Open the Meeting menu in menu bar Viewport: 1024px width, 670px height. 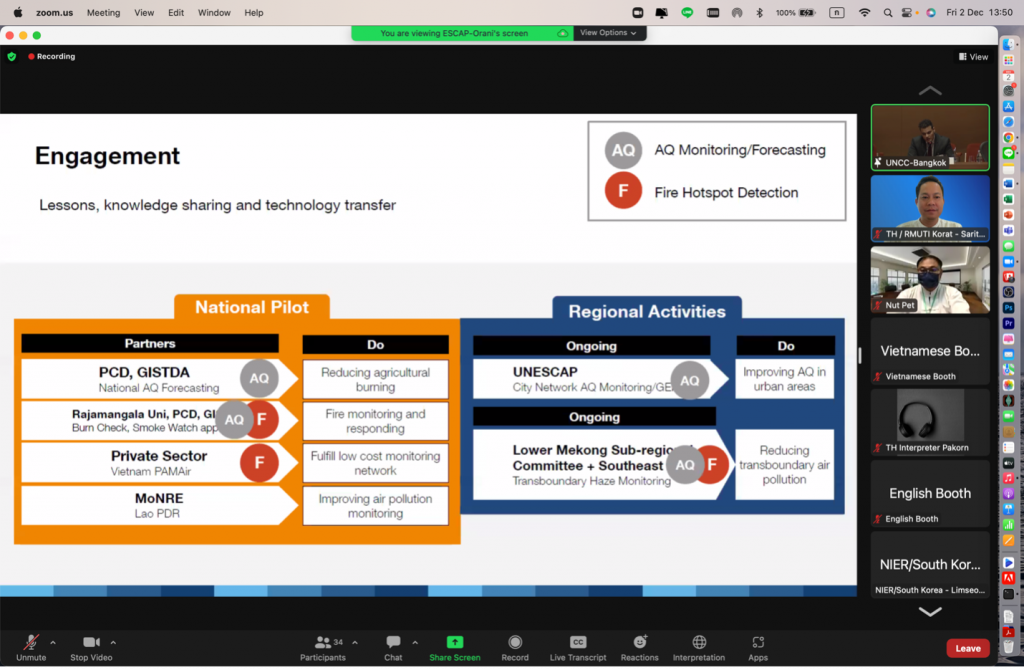tap(103, 13)
